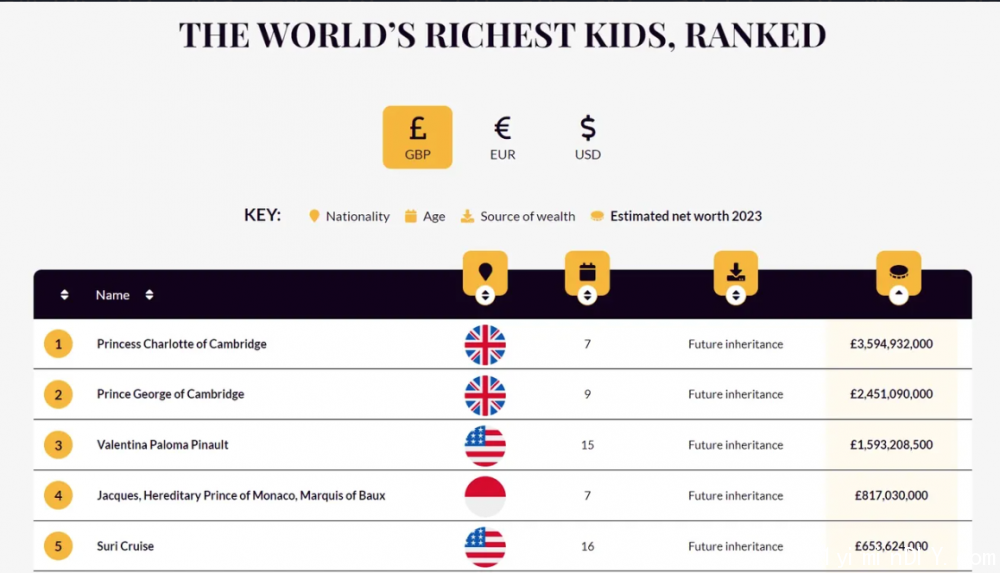Sort by Name using arrows beside Name
Image resolution: width=1000 pixels, height=573 pixels.
click(x=149, y=295)
